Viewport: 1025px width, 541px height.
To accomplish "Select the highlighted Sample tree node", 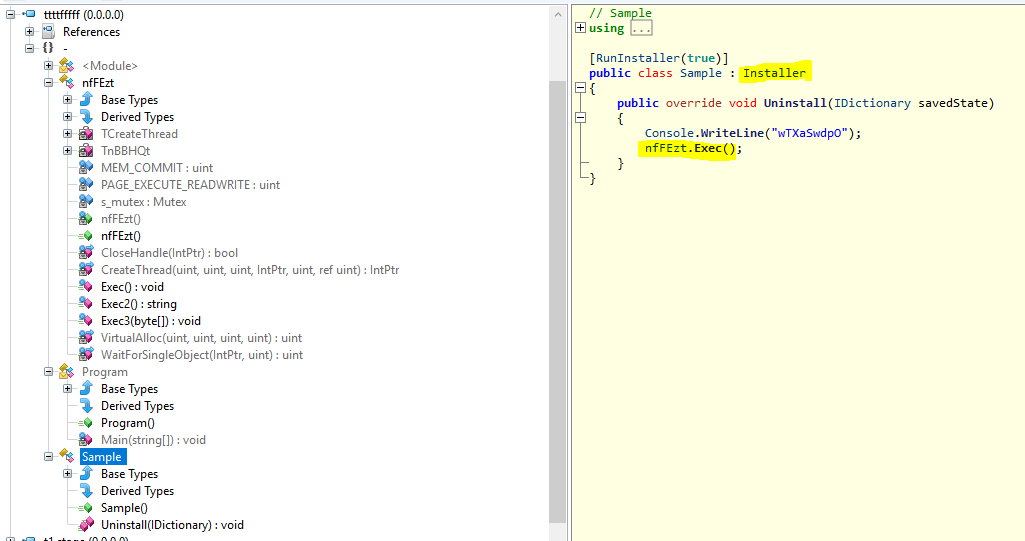I will (103, 456).
